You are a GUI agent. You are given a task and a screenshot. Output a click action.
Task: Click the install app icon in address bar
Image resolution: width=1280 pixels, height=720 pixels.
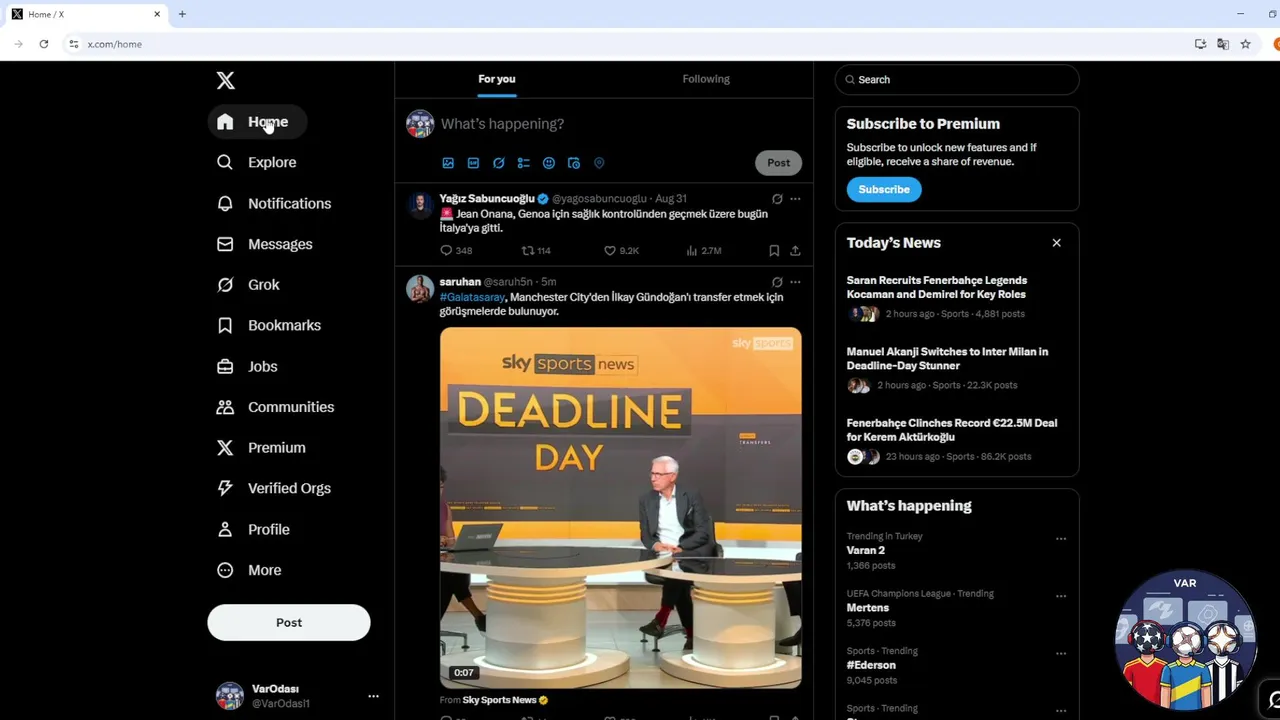click(1200, 44)
